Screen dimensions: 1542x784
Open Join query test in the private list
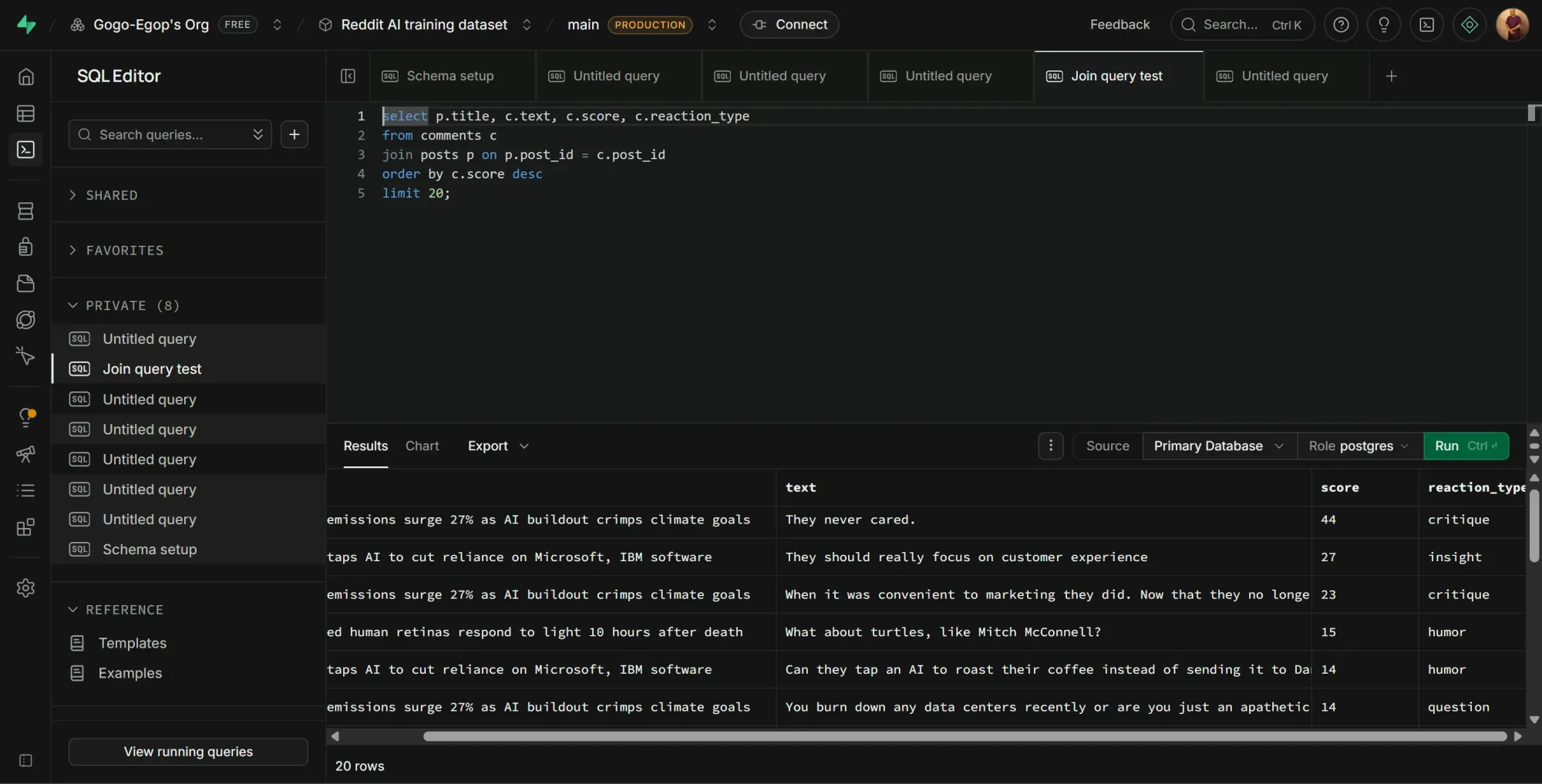pos(189,368)
